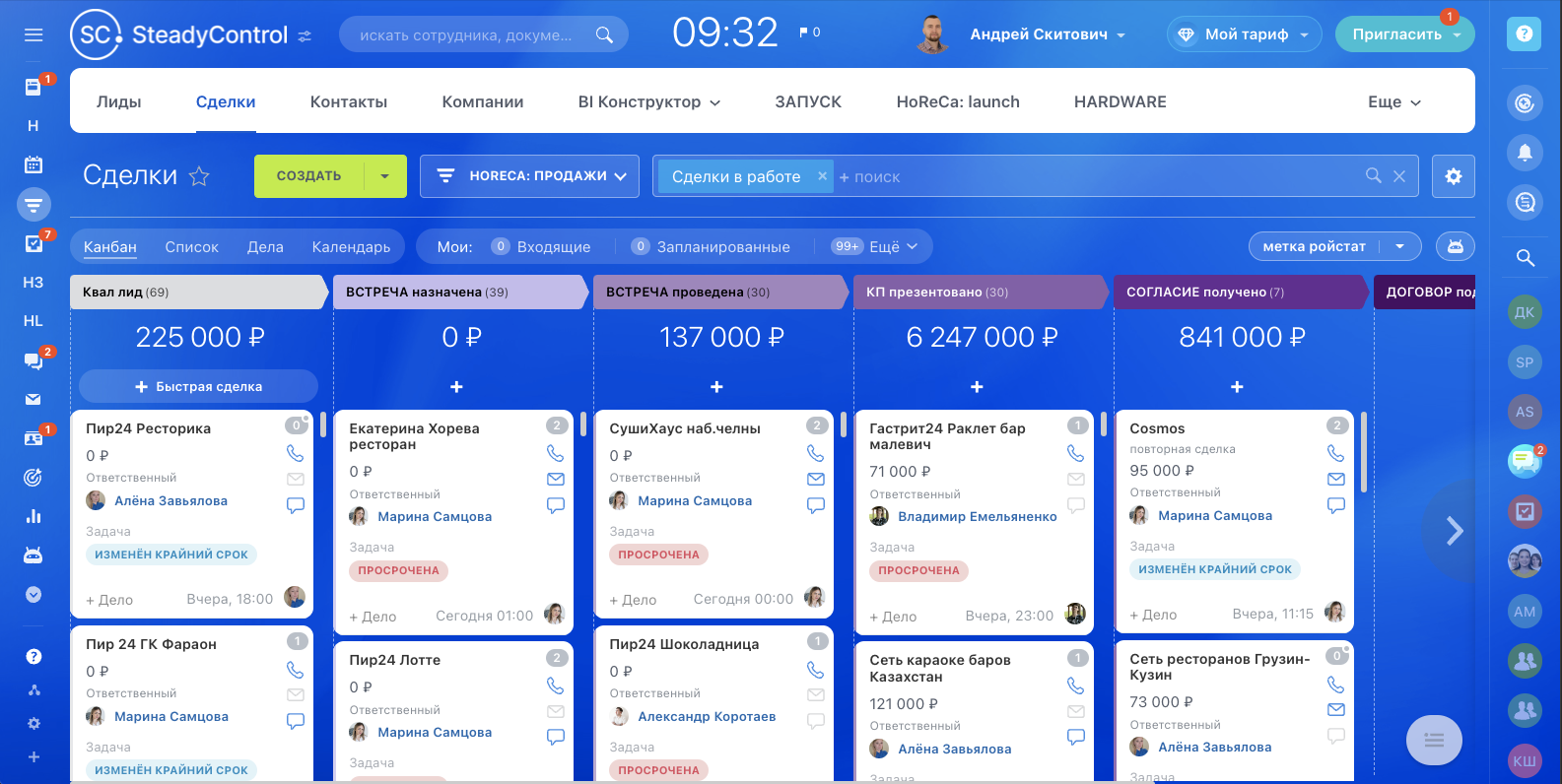Open HORECA: ПРОДАЖИ pipeline dropdown
The height and width of the screenshot is (784, 1562).
pyautogui.click(x=529, y=176)
